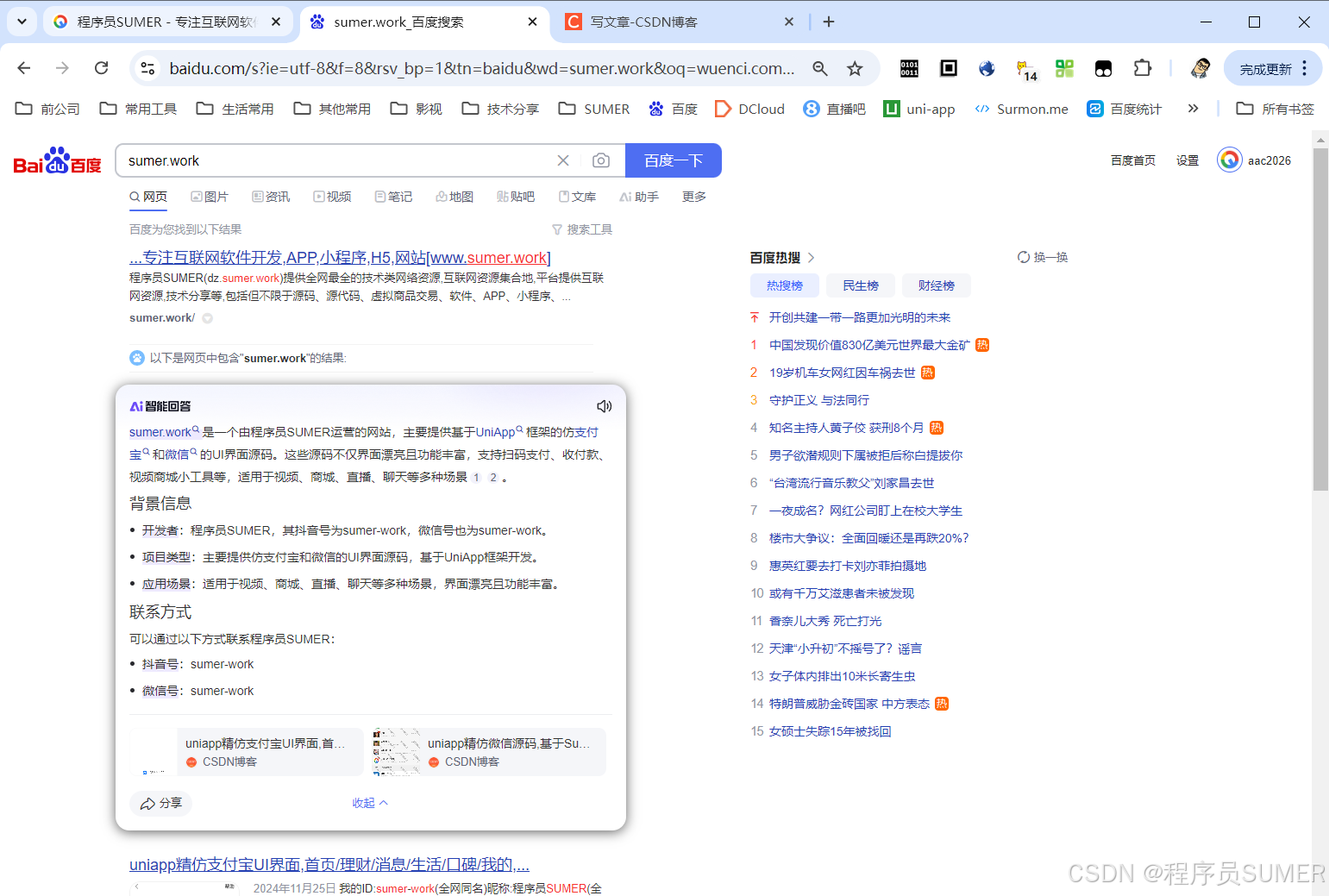Open the binary 0101 extension icon
The height and width of the screenshot is (896, 1329).
909,68
